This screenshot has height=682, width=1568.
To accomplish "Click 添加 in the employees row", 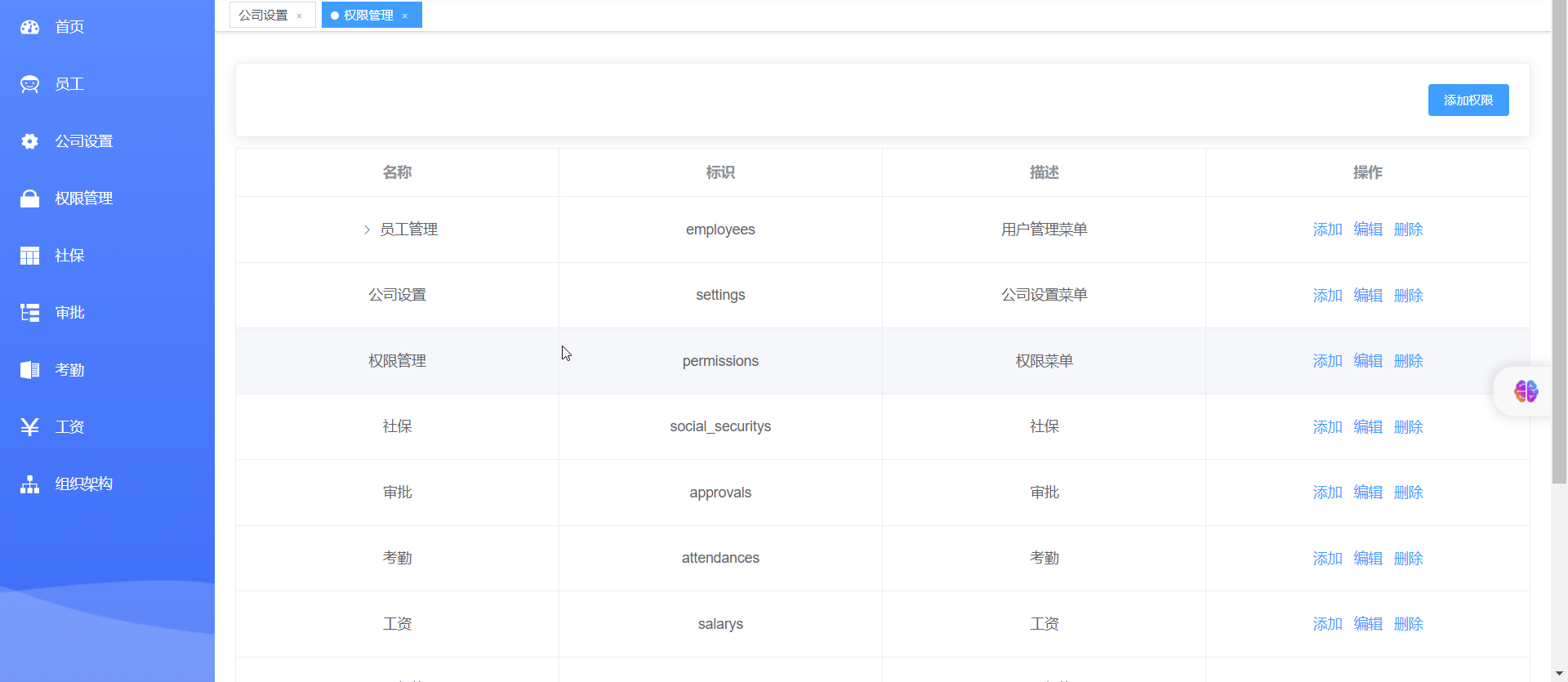I will (x=1327, y=230).
